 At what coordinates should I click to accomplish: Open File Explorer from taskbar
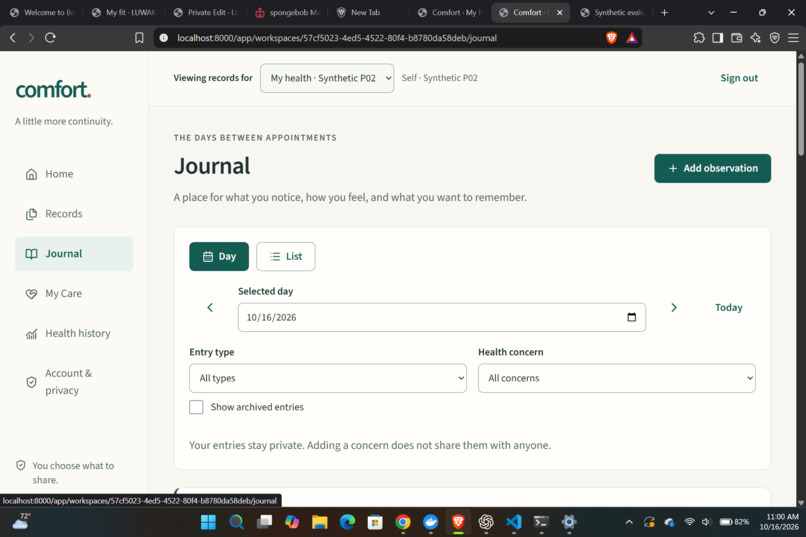pyautogui.click(x=319, y=522)
